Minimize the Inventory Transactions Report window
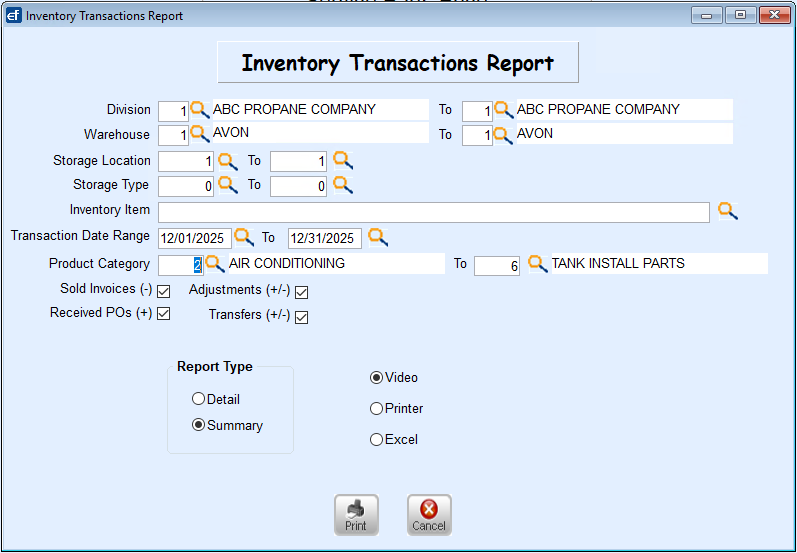 coord(707,15)
